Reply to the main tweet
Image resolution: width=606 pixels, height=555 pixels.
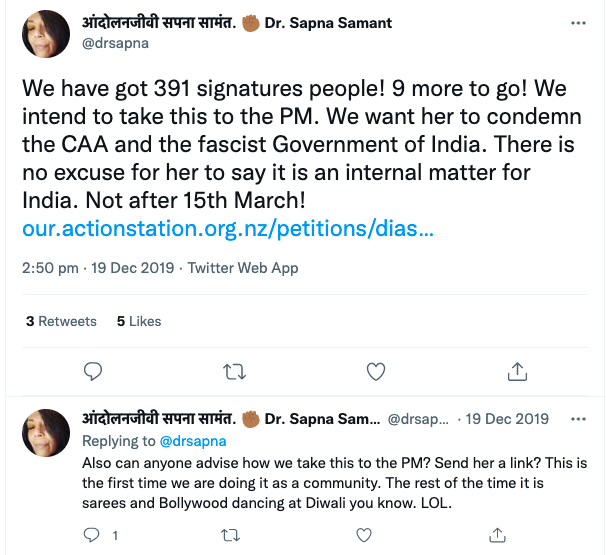click(x=93, y=372)
